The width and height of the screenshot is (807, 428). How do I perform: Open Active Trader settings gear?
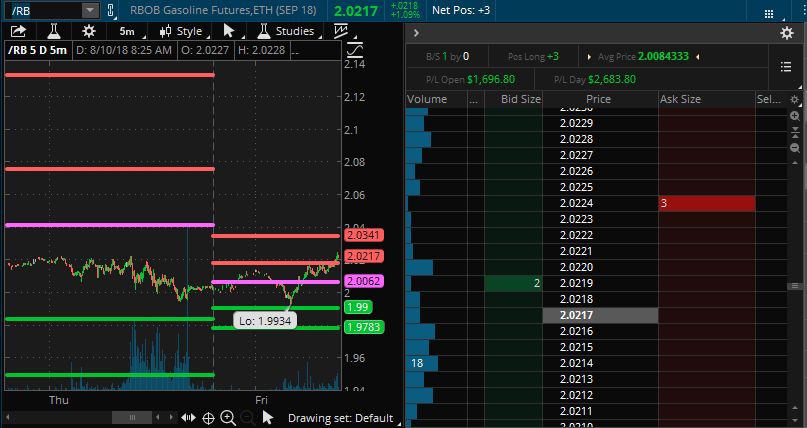786,33
